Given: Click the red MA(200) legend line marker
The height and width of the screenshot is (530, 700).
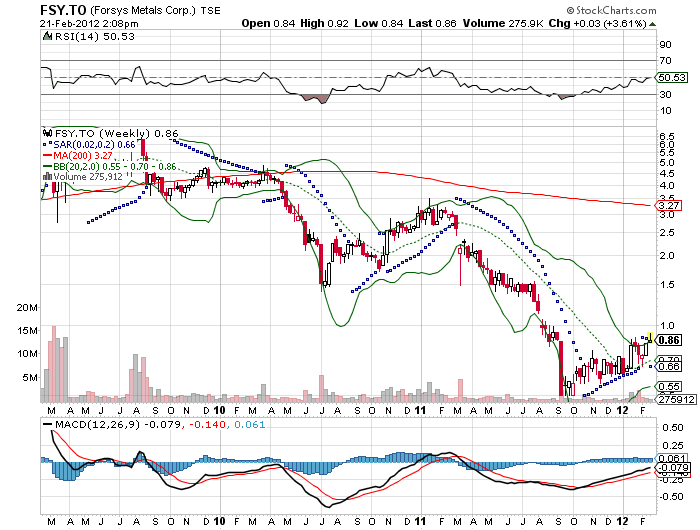Looking at the screenshot, I should 47,155.
